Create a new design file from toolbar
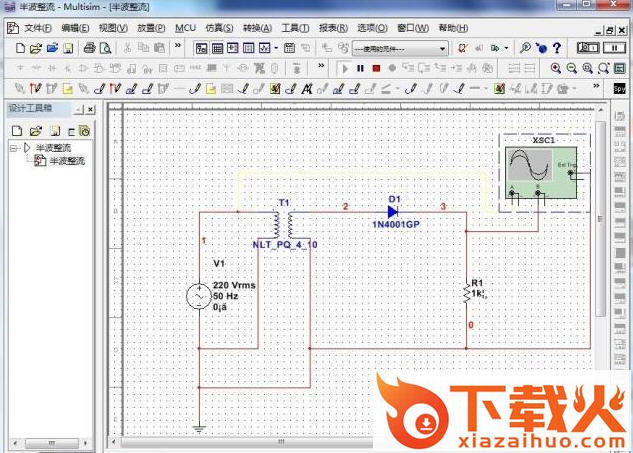 (20, 48)
